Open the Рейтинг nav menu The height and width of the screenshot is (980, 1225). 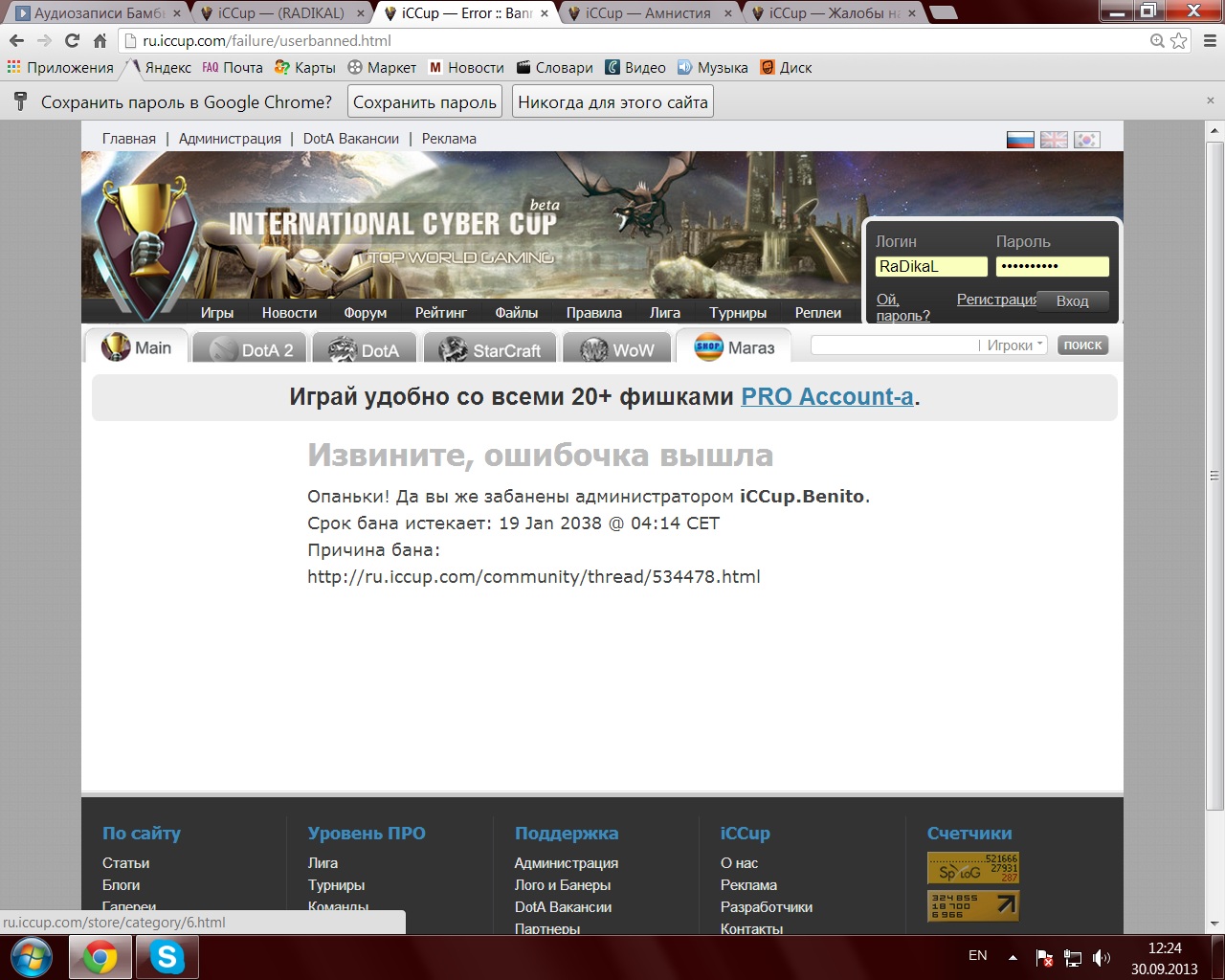point(441,313)
